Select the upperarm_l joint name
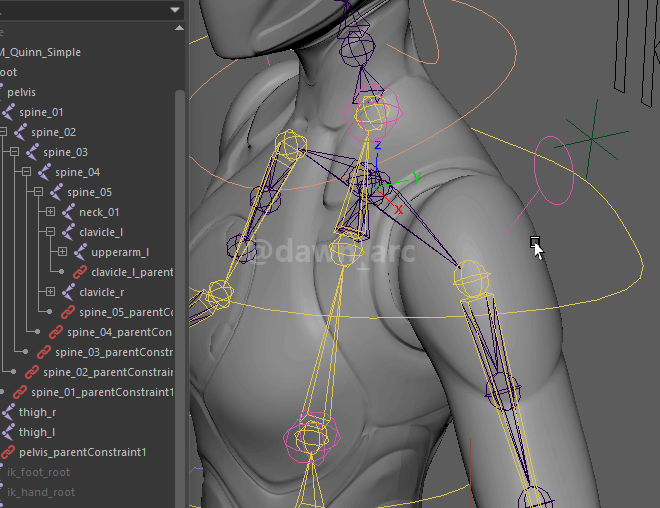The height and width of the screenshot is (508, 660). point(120,253)
